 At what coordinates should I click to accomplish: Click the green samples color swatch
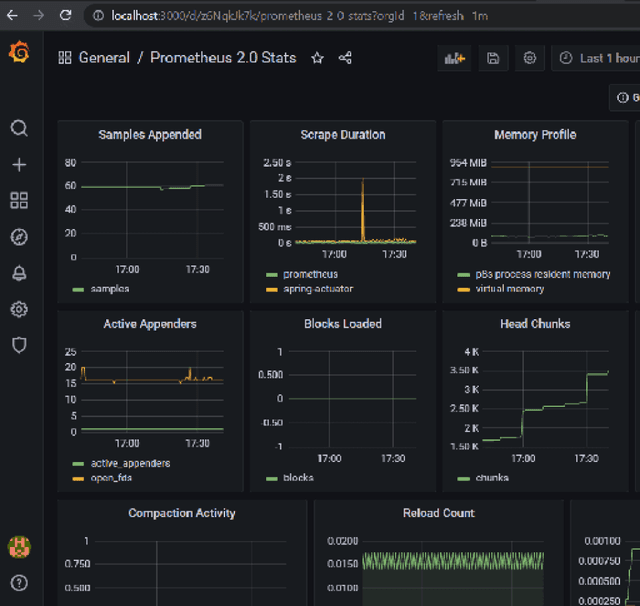tap(78, 290)
